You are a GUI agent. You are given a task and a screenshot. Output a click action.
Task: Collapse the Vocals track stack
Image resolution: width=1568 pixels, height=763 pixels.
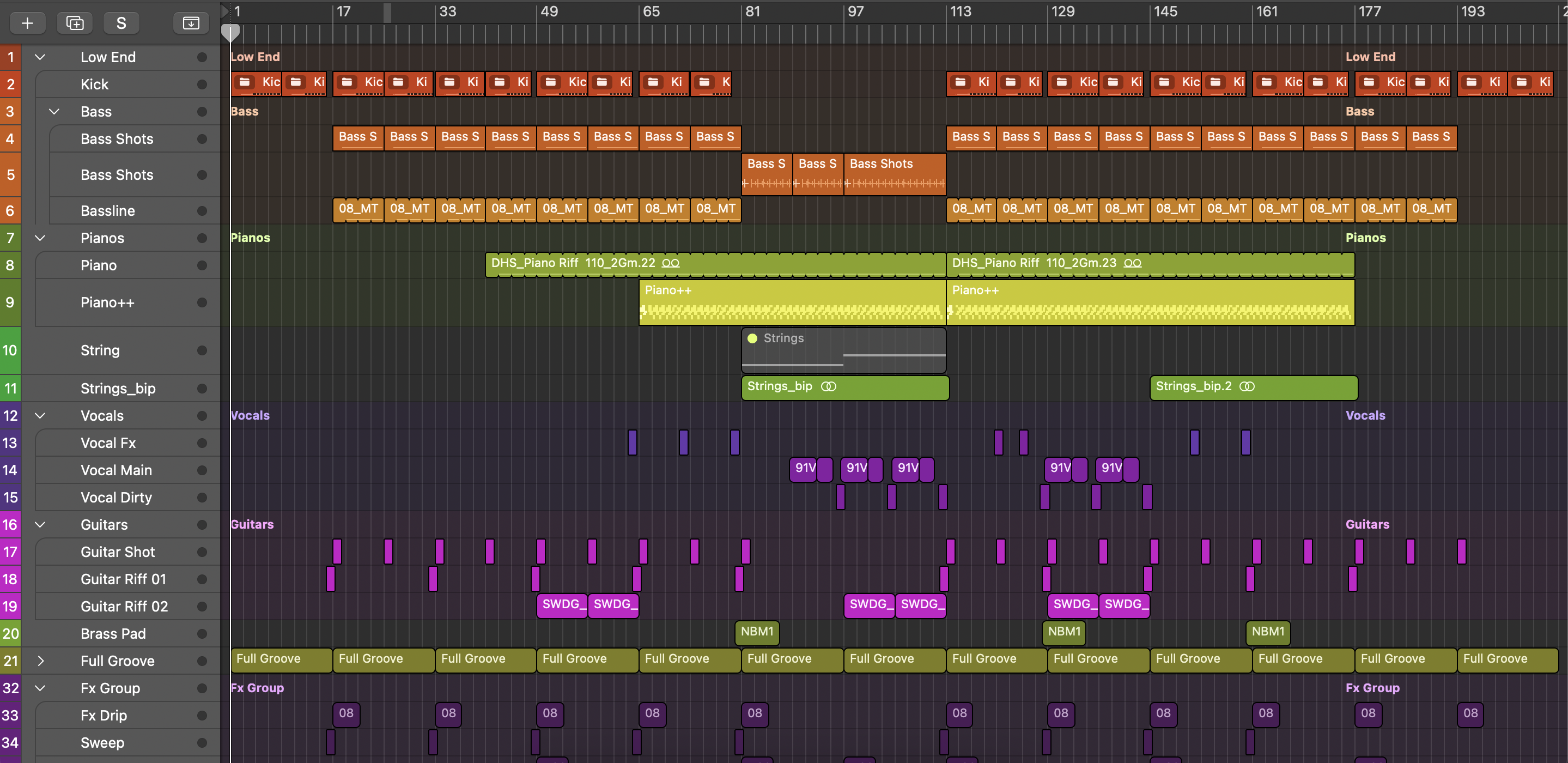pos(40,416)
